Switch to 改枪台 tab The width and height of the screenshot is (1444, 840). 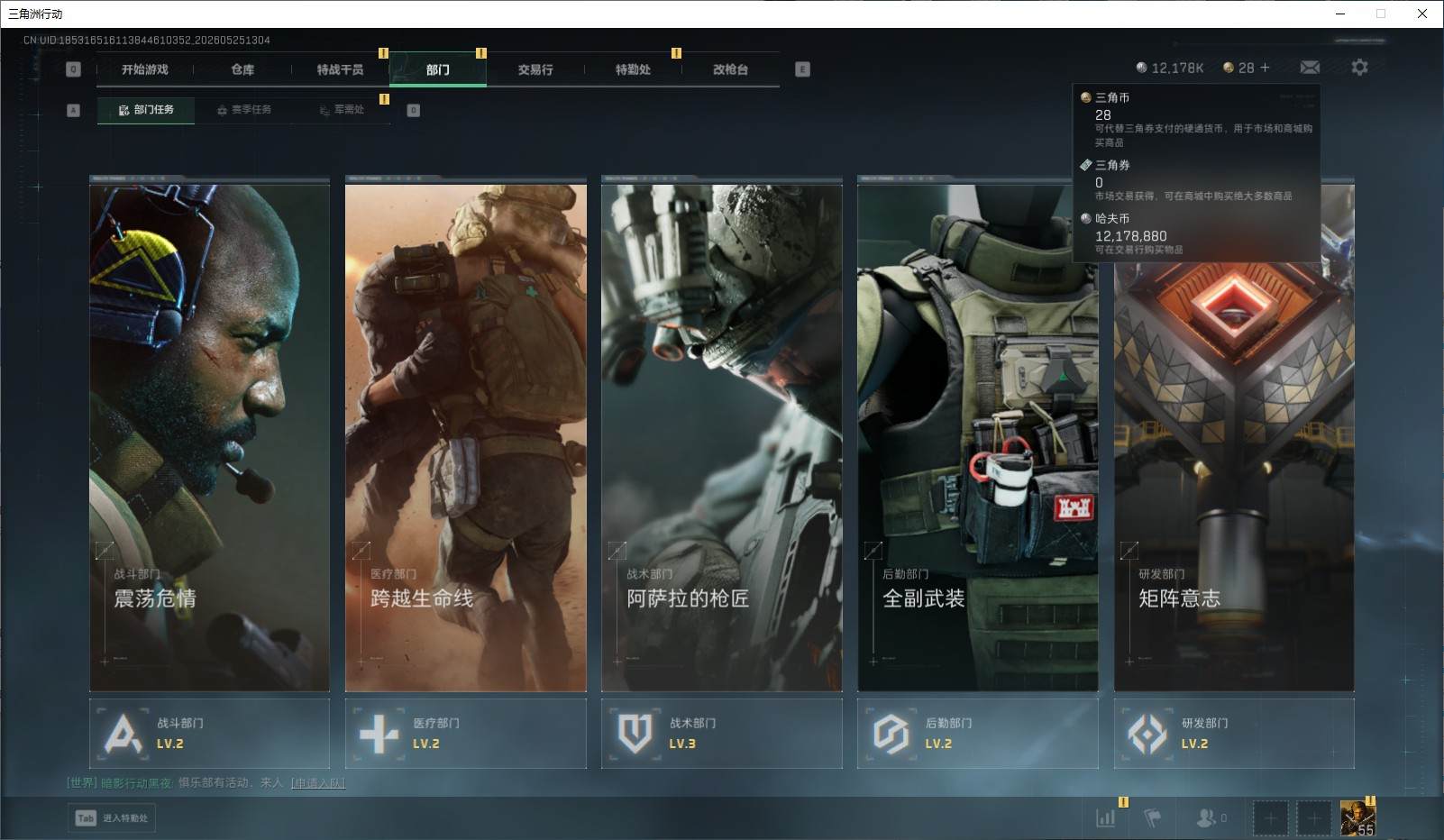pyautogui.click(x=730, y=69)
